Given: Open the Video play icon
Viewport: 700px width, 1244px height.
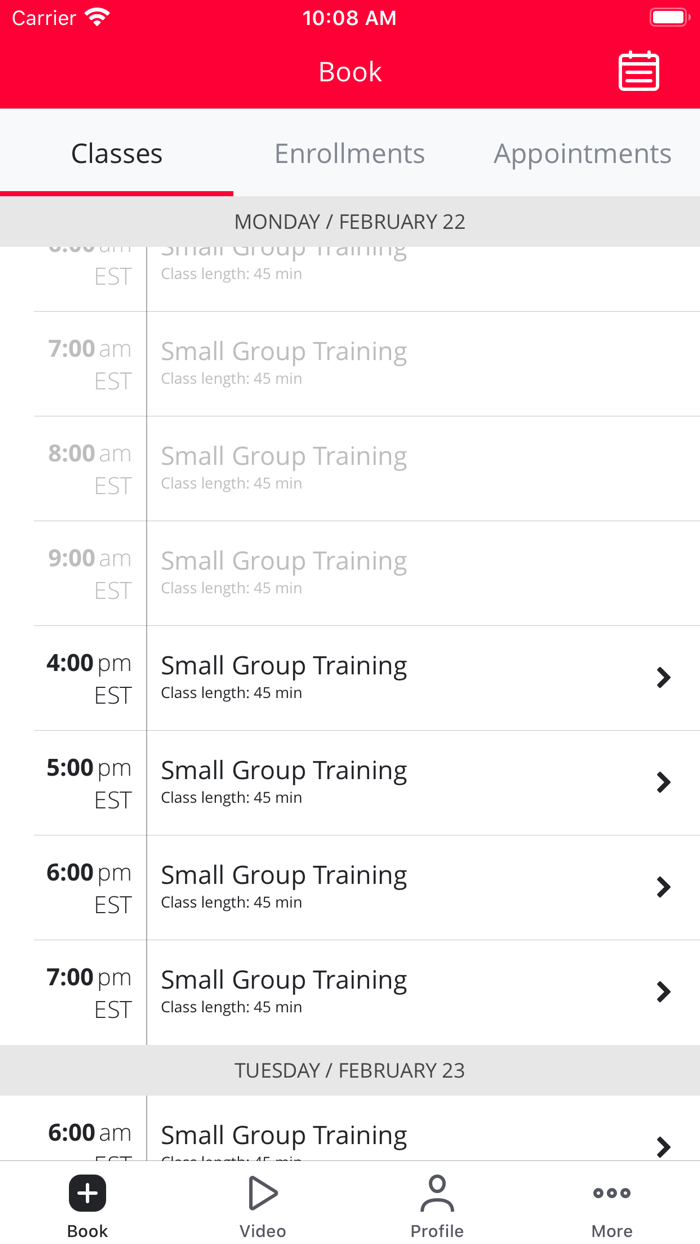Looking at the screenshot, I should [262, 1193].
